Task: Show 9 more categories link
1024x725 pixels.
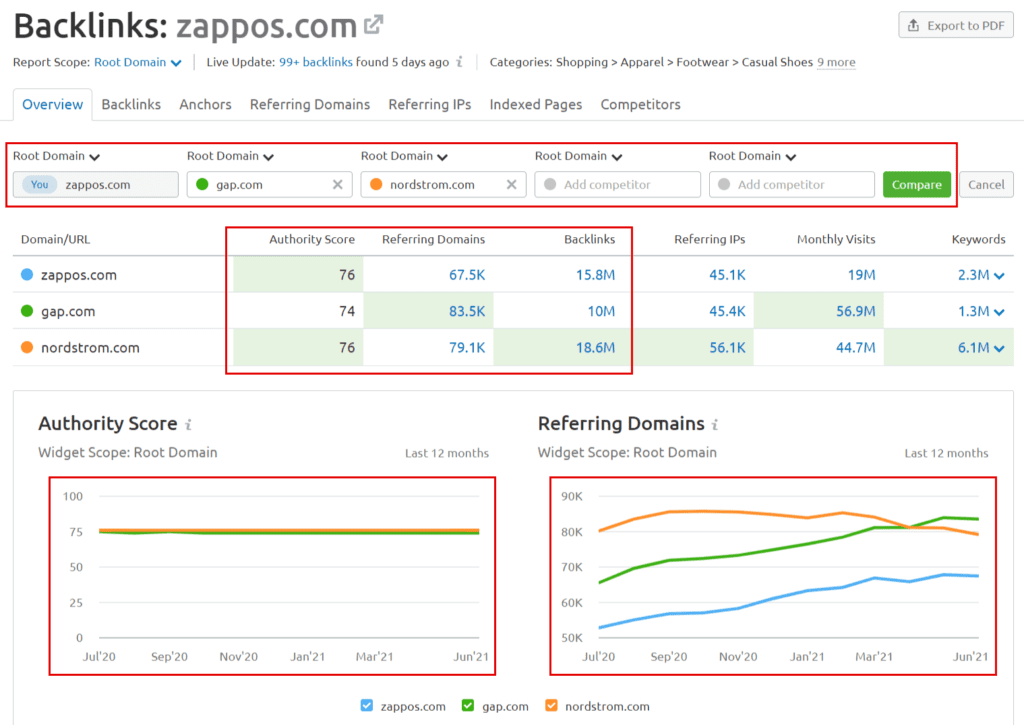Action: coord(836,62)
